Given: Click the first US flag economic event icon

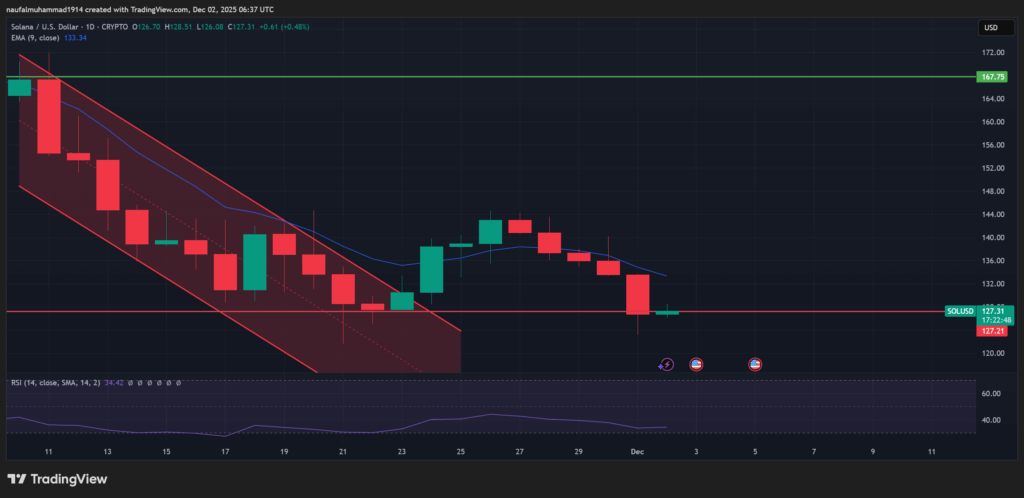Looking at the screenshot, I should pos(696,365).
